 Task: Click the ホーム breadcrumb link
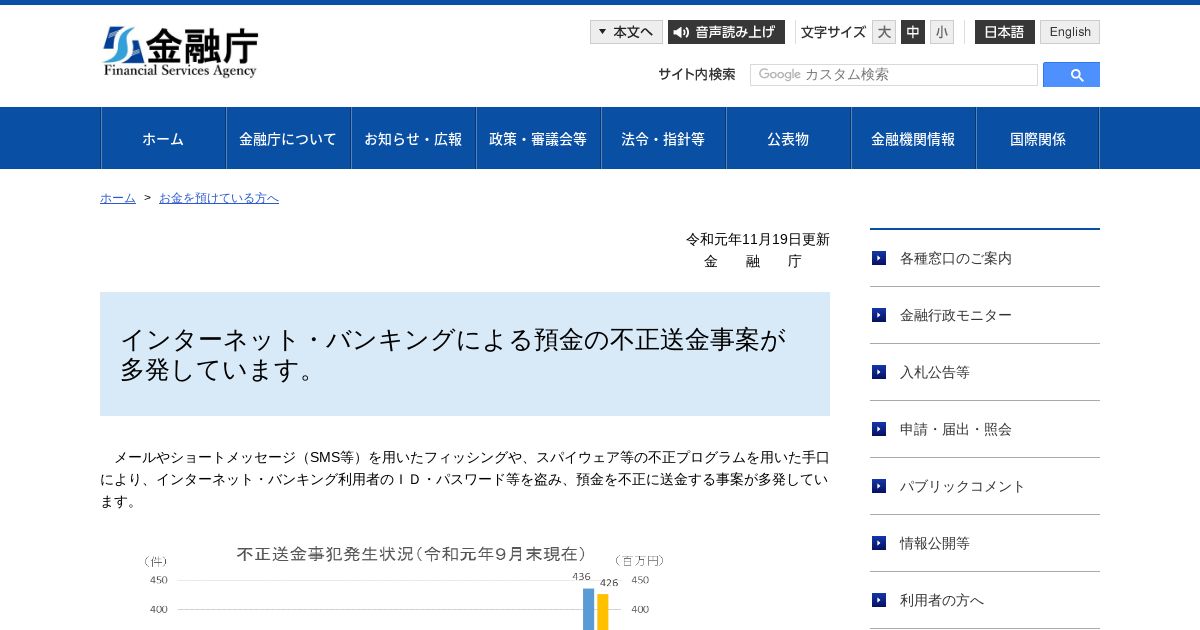[x=118, y=198]
